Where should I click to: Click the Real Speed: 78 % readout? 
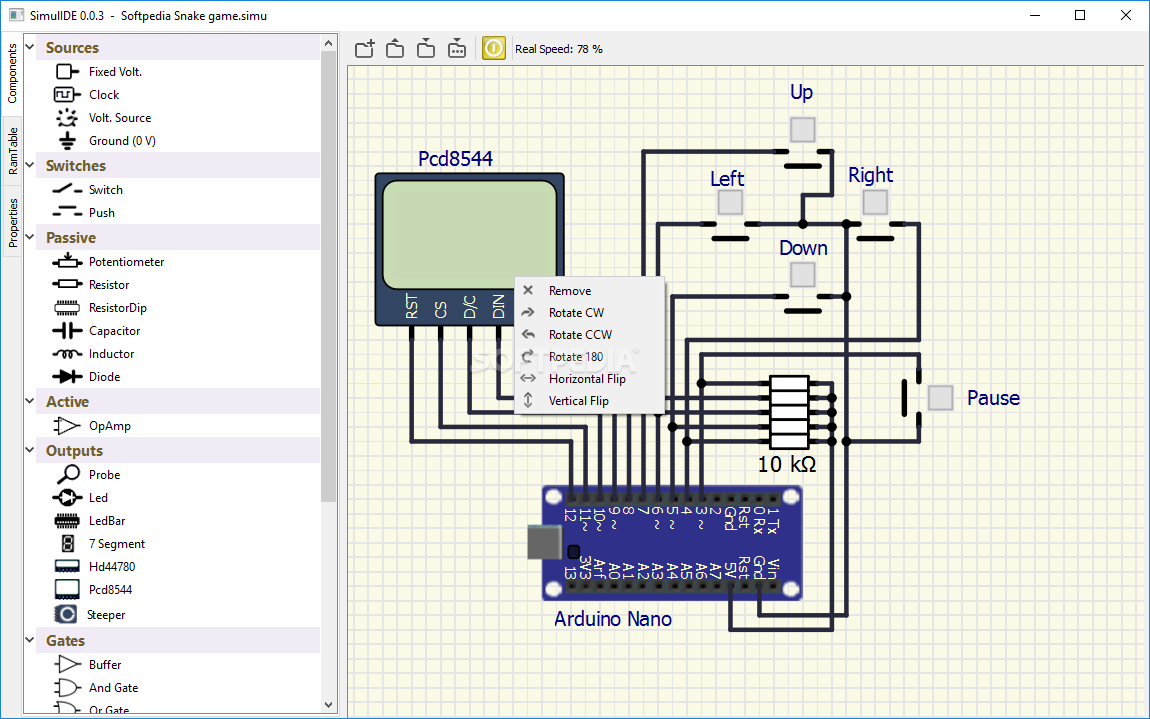[x=559, y=49]
